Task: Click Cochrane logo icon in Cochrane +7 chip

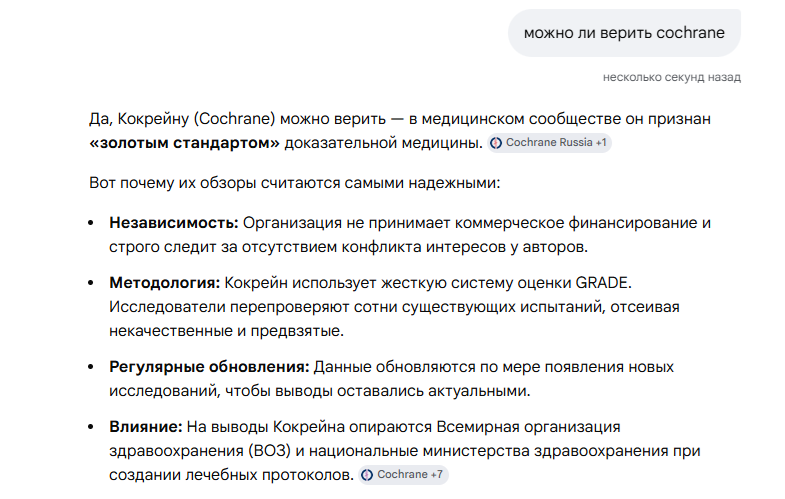Action: coord(367,475)
